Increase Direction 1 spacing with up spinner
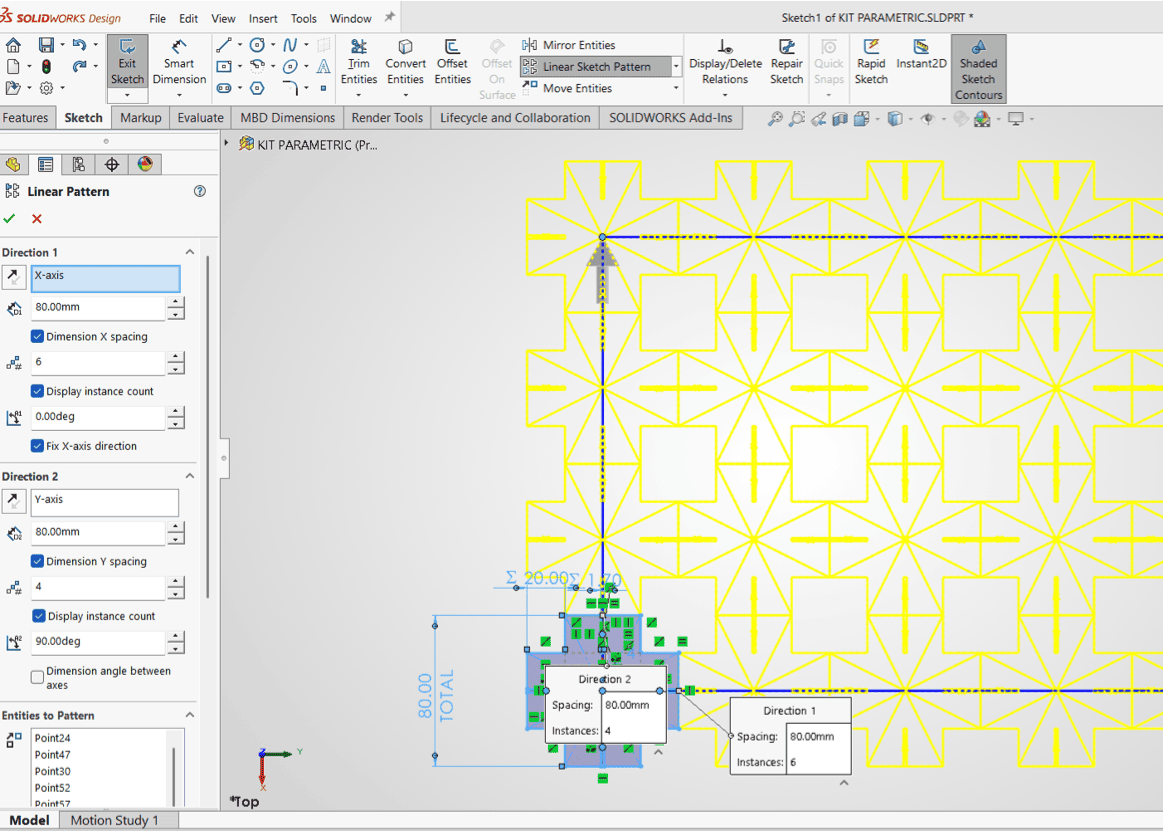 pos(176,302)
